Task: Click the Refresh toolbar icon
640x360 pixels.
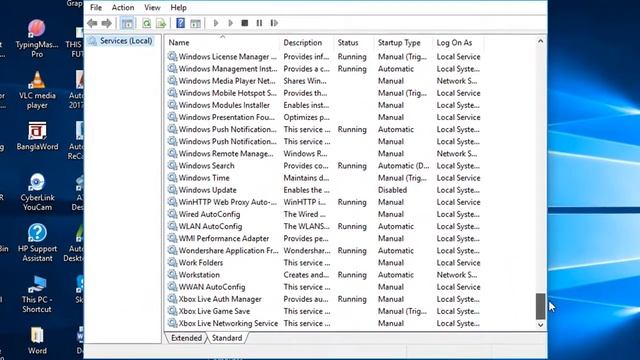Action: point(147,23)
